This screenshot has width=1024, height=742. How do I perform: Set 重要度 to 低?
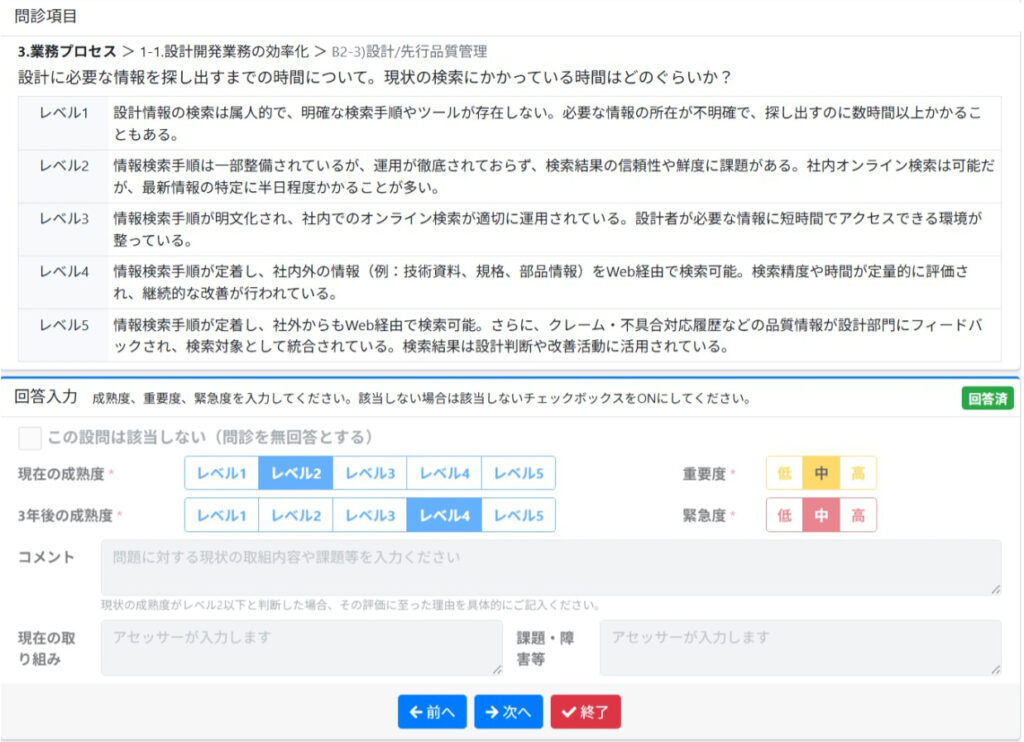(784, 473)
